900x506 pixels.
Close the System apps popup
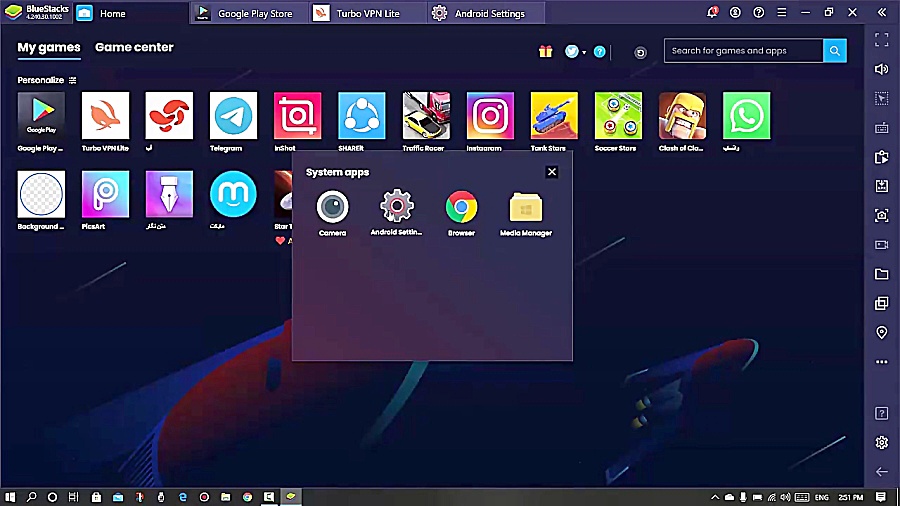click(552, 172)
